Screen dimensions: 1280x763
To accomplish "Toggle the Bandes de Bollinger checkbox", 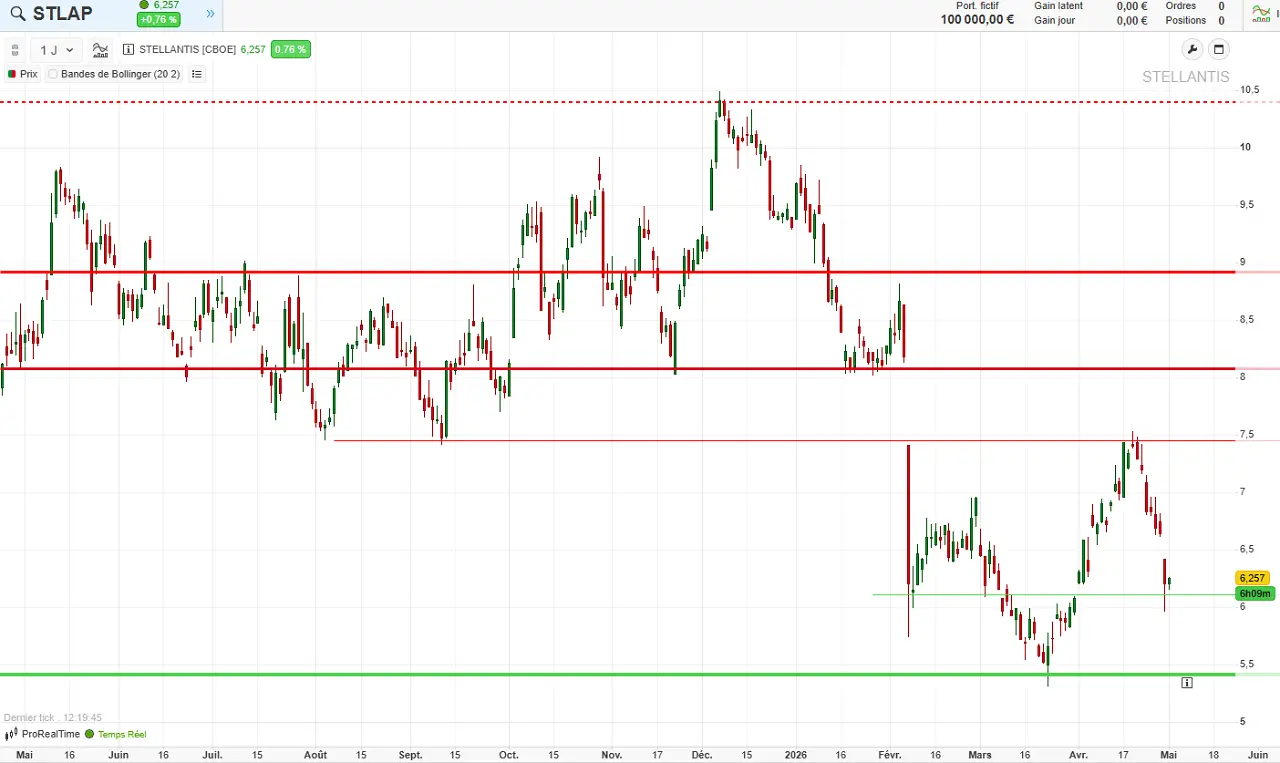I will coord(52,74).
